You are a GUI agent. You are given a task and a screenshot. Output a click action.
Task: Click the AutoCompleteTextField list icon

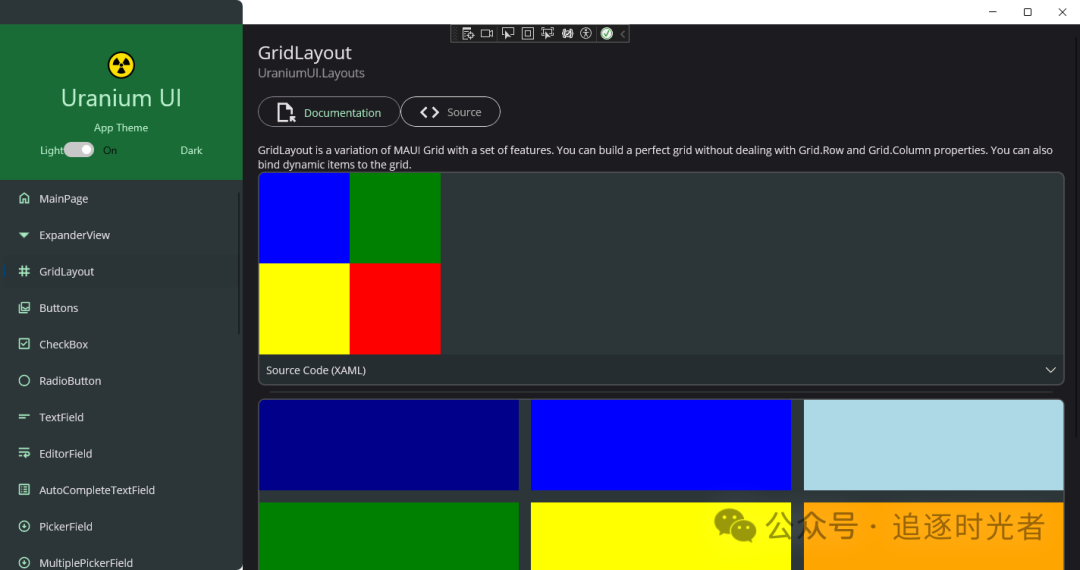point(24,489)
